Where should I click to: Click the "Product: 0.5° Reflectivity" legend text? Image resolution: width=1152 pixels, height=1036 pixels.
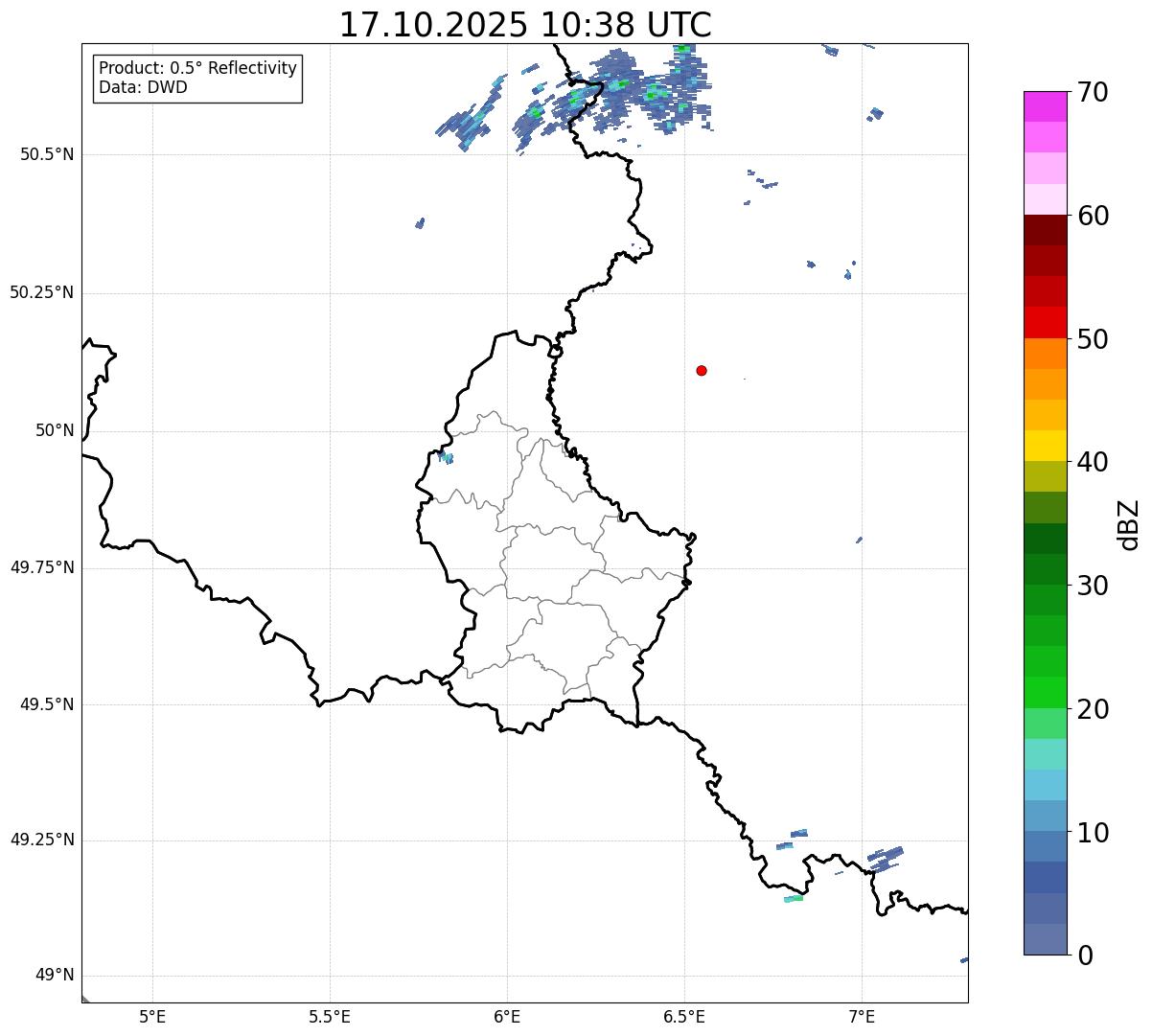point(197,69)
